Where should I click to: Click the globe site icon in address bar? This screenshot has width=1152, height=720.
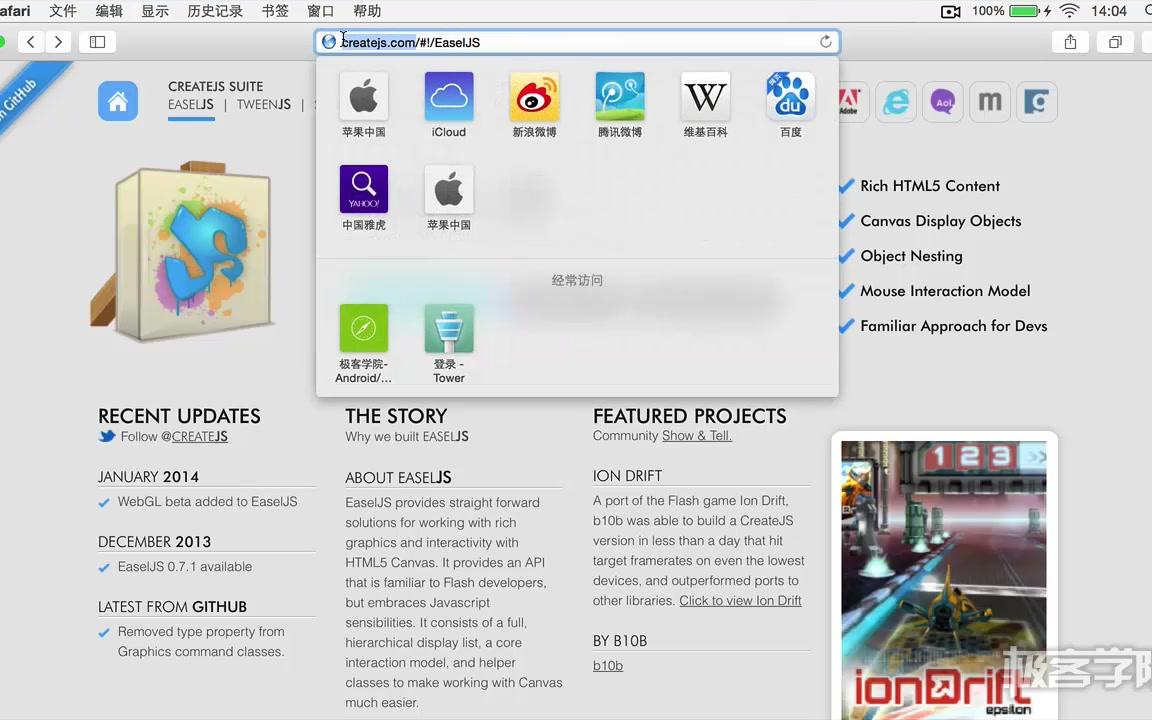coord(328,42)
